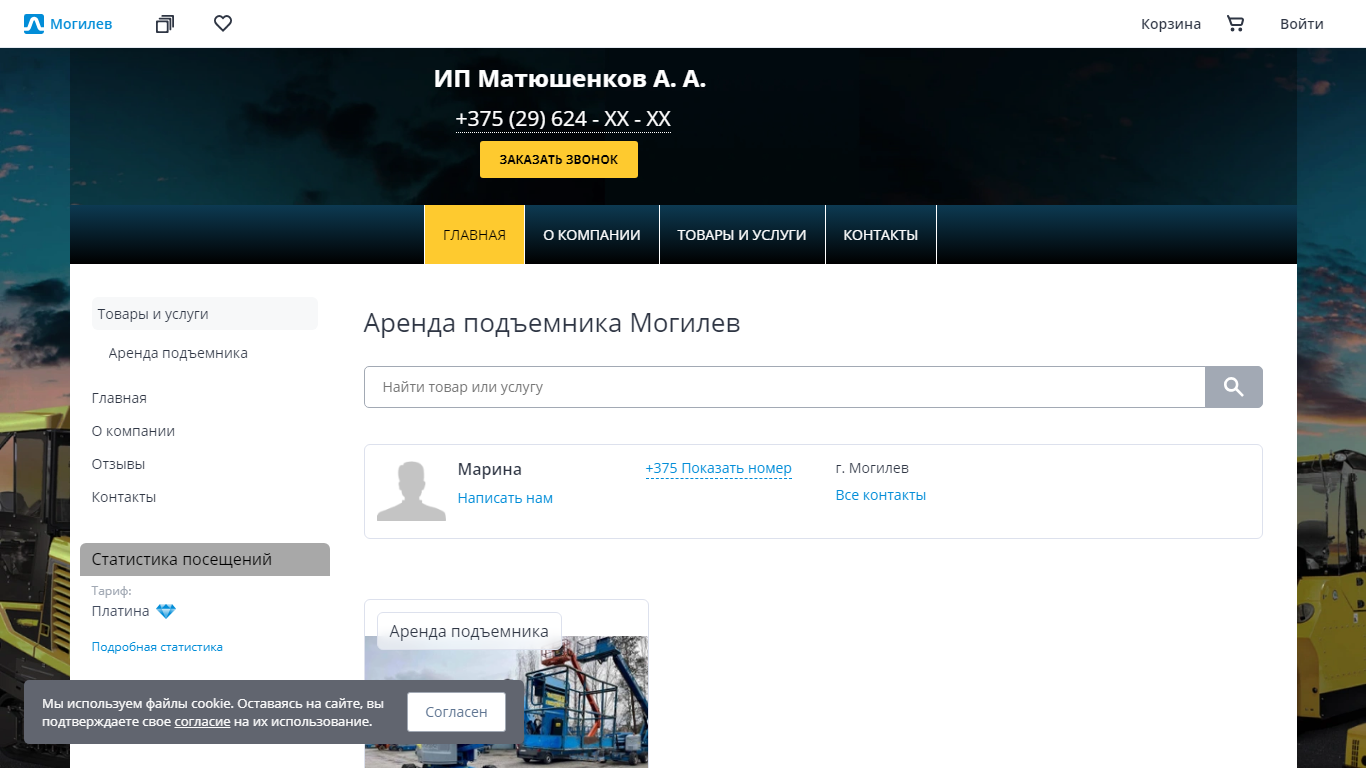Click the г. Могилев location text
The height and width of the screenshot is (768, 1366).
pyautogui.click(x=872, y=468)
